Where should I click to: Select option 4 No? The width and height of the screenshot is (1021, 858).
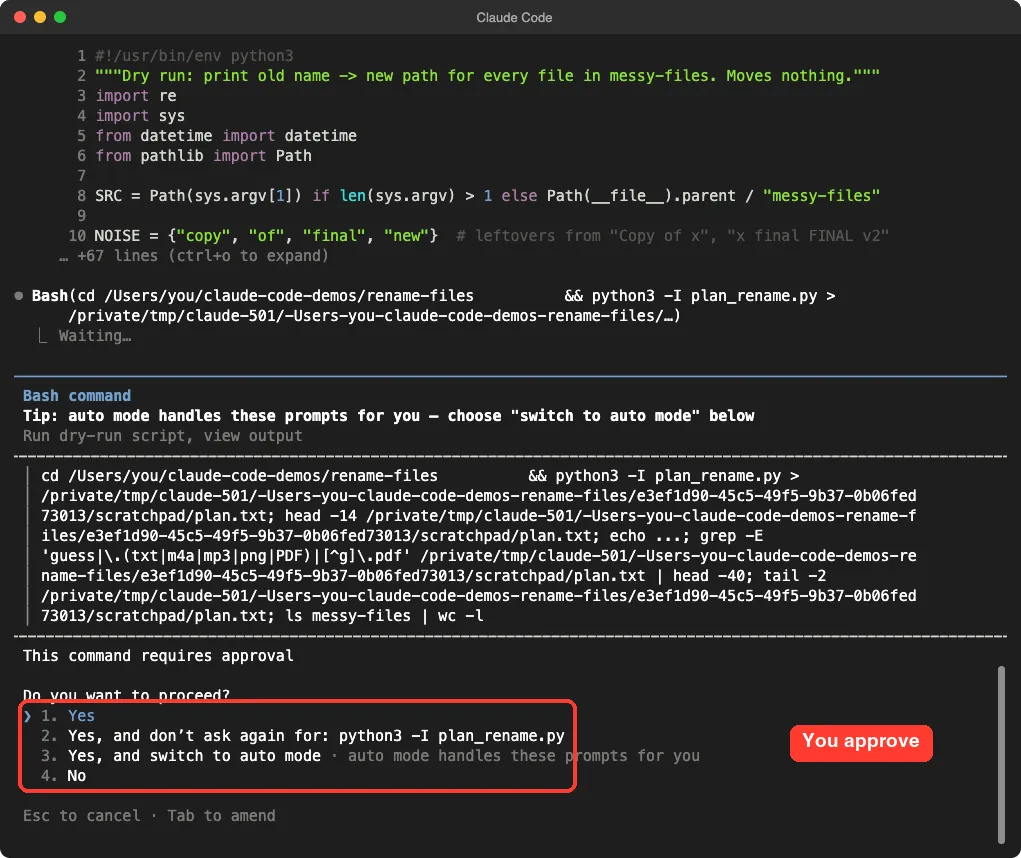63,776
